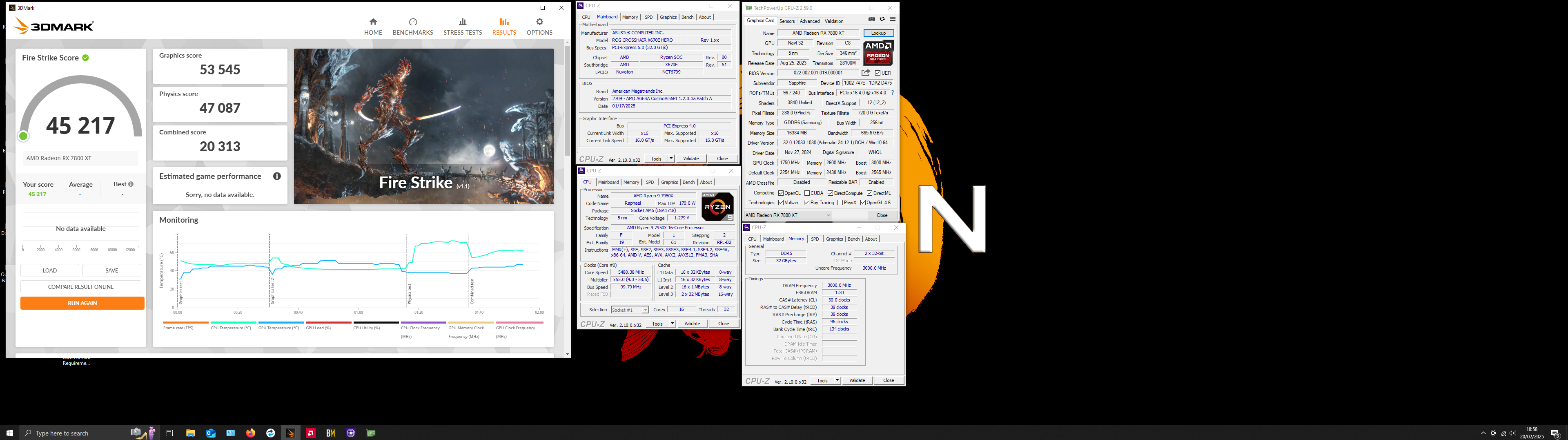Switch to Graphics tab in CPU-Z CPU window

[x=670, y=182]
